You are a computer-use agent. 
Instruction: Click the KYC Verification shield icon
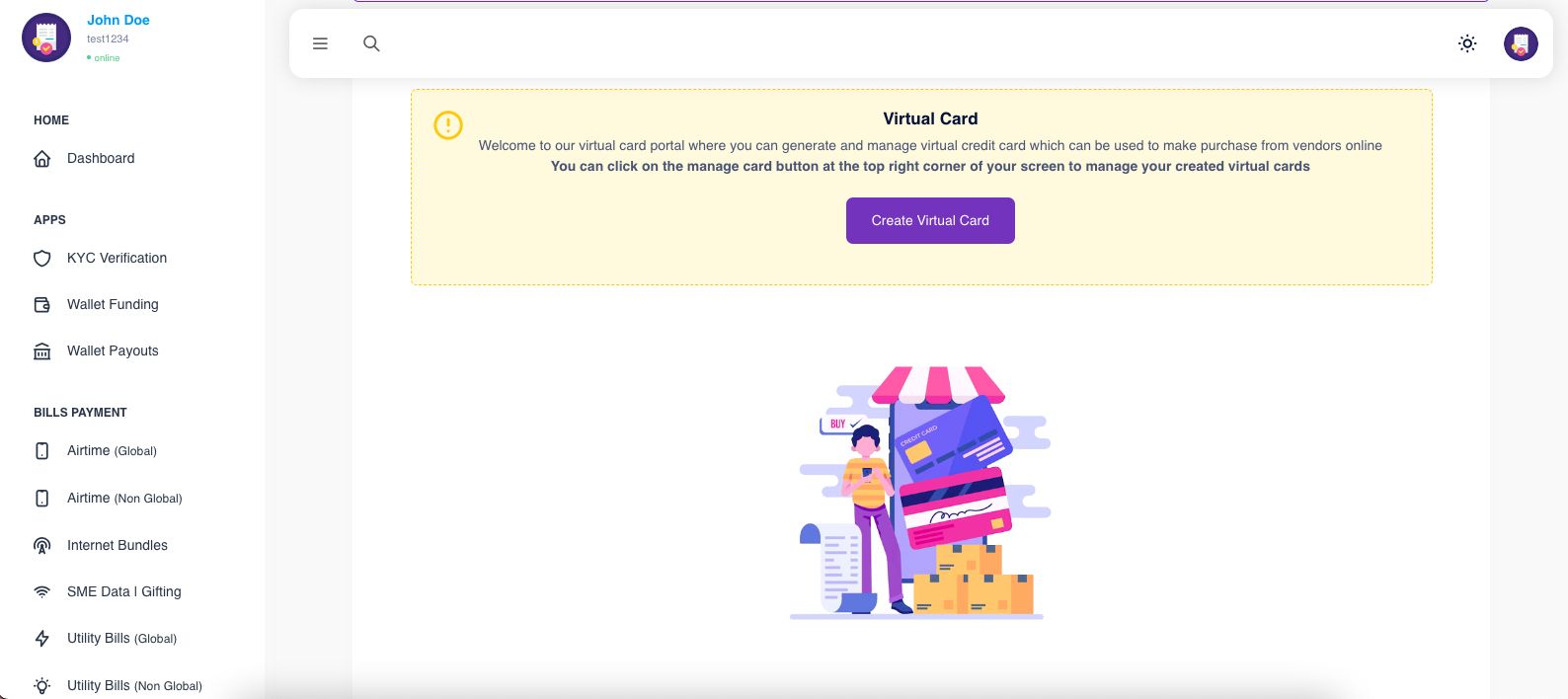42,259
